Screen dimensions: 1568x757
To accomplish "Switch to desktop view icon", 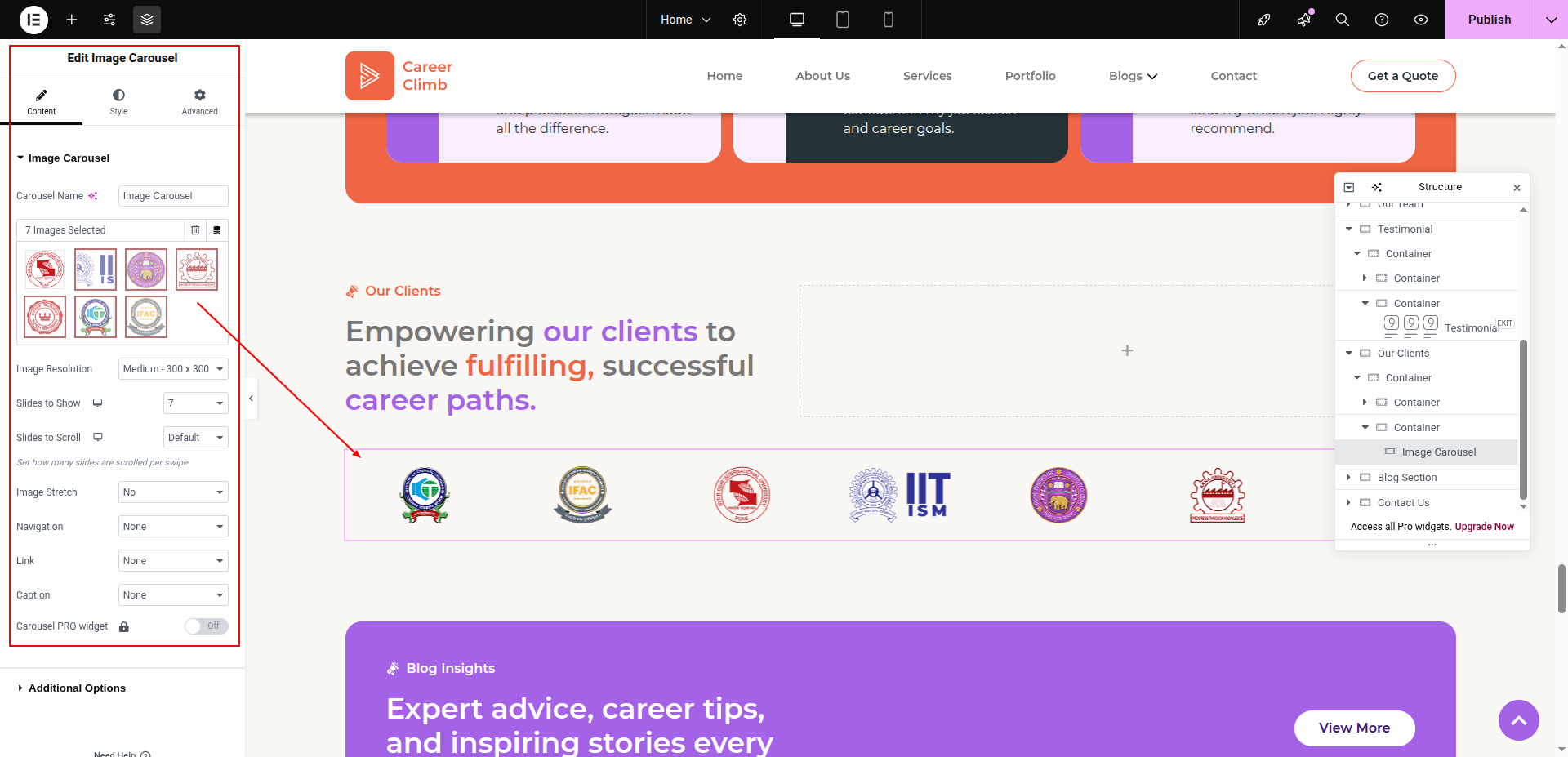I will pos(797,20).
